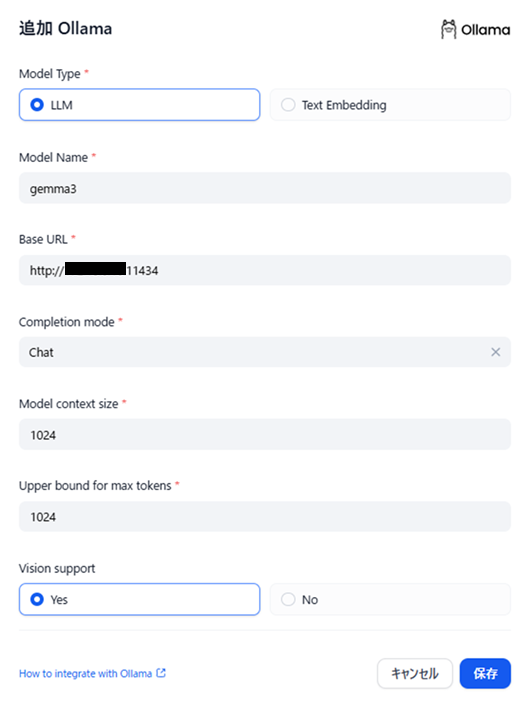Open the Completion mode dropdown showing Chat
The width and height of the screenshot is (528, 702).
265,352
